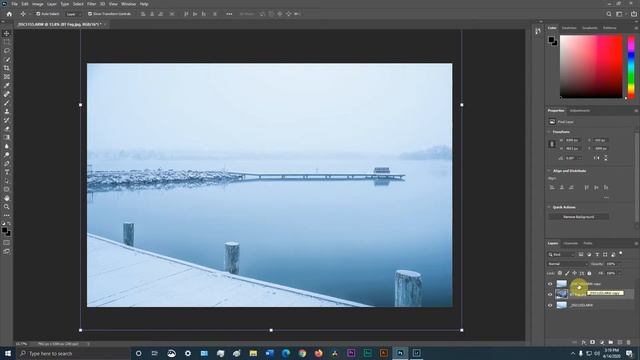This screenshot has height=360, width=640.
Task: Go to the Home screen icon
Action: coord(9,14)
